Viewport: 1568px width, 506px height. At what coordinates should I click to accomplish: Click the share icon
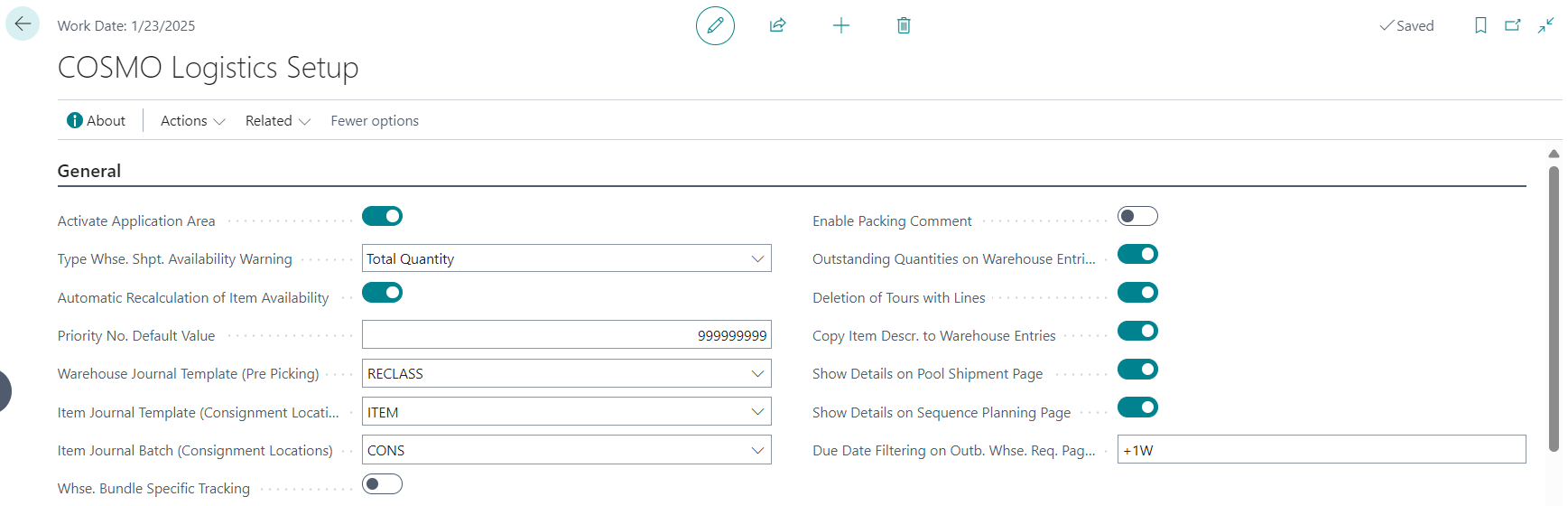(x=777, y=25)
